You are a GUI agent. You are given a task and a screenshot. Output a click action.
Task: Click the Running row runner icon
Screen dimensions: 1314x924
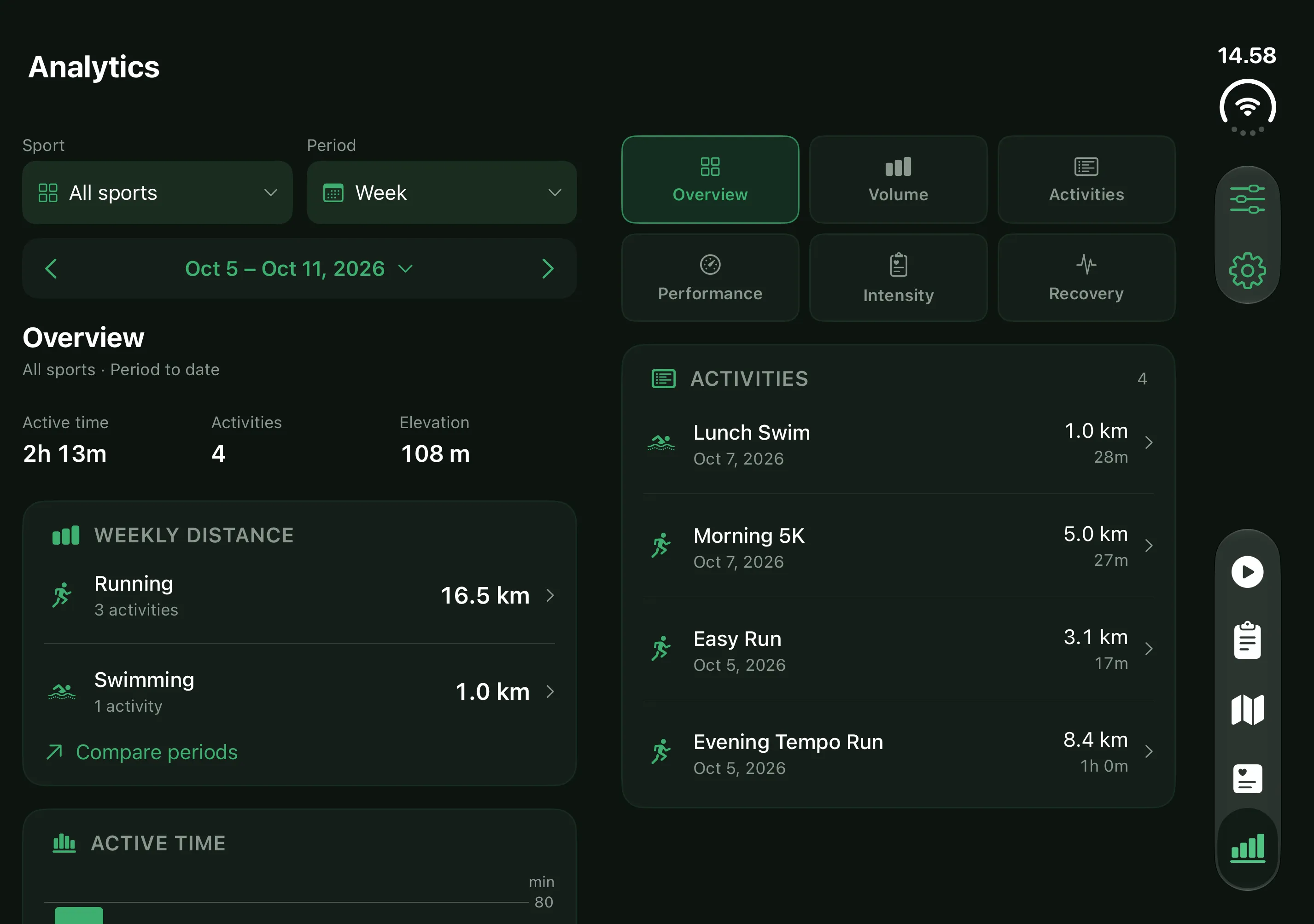click(x=62, y=595)
